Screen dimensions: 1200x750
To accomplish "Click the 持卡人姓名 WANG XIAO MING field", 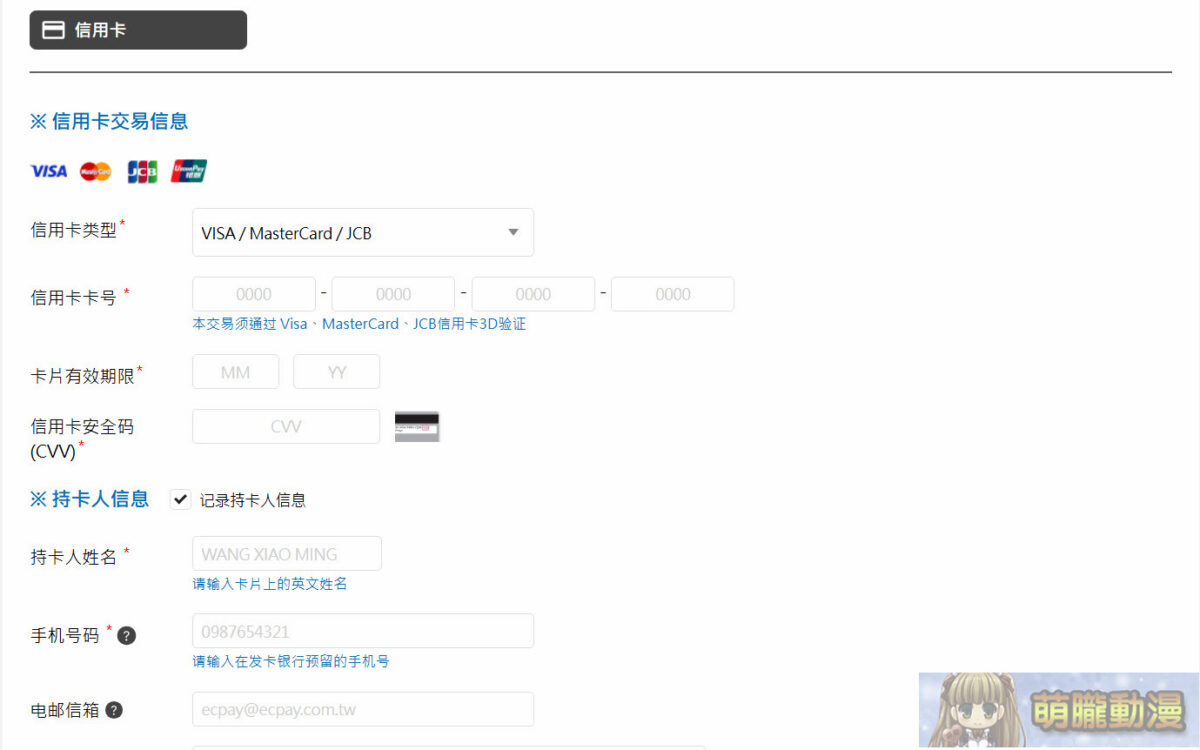I will coord(287,554).
